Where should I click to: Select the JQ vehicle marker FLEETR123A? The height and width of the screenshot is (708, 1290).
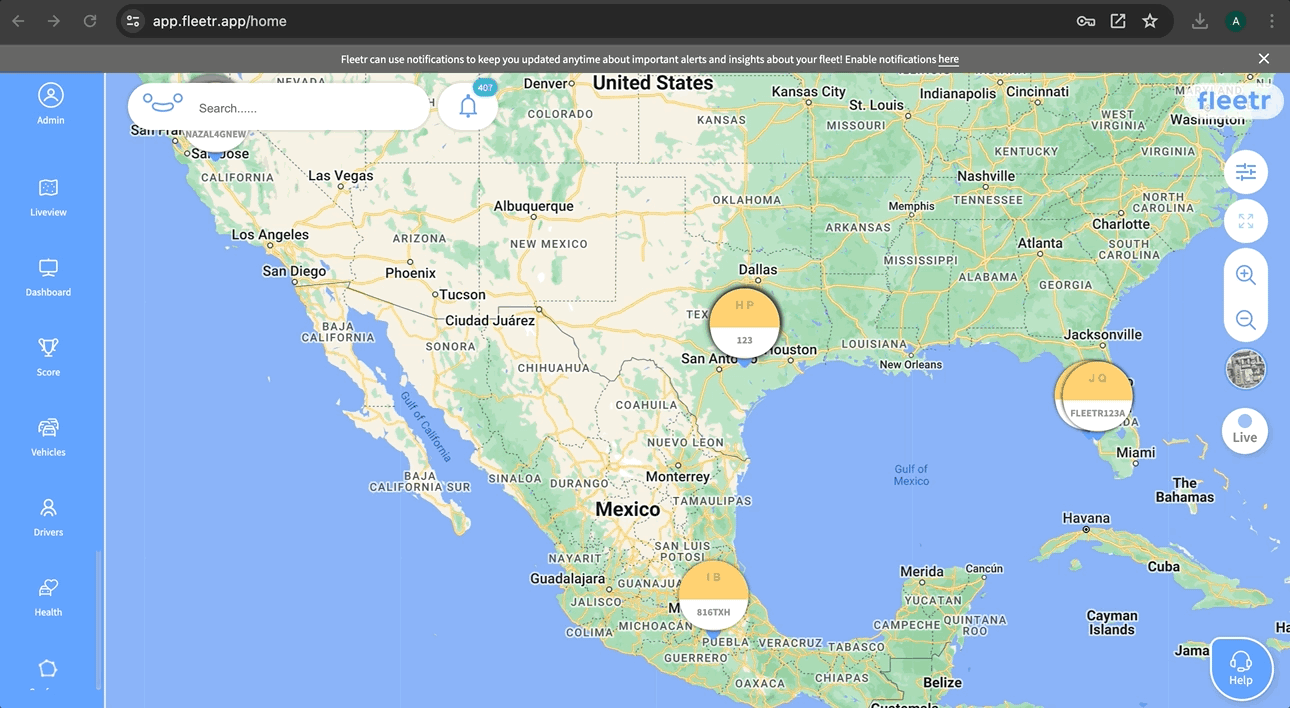click(x=1097, y=396)
